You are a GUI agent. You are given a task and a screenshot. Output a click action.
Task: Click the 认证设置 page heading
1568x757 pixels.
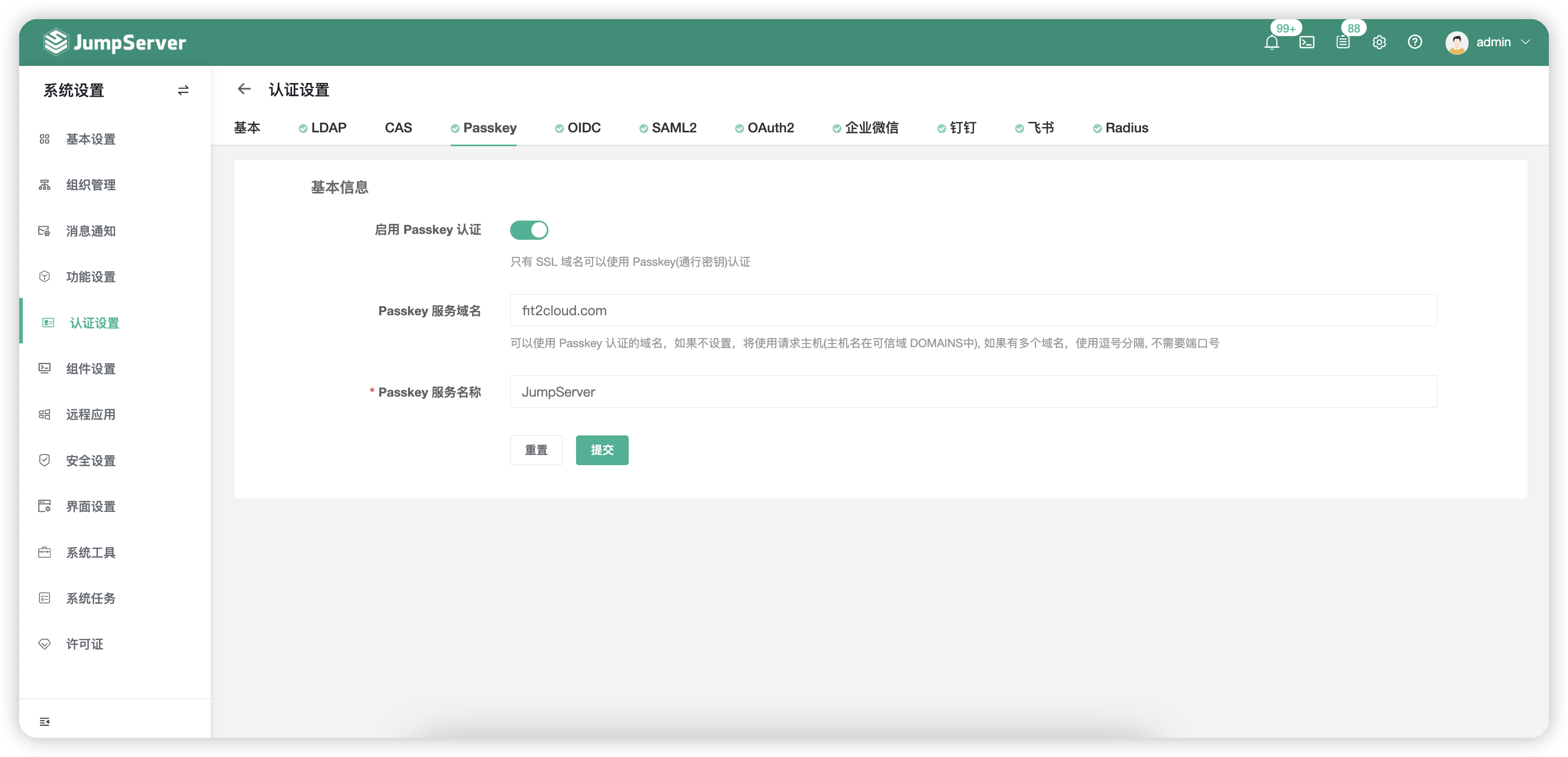(x=299, y=90)
